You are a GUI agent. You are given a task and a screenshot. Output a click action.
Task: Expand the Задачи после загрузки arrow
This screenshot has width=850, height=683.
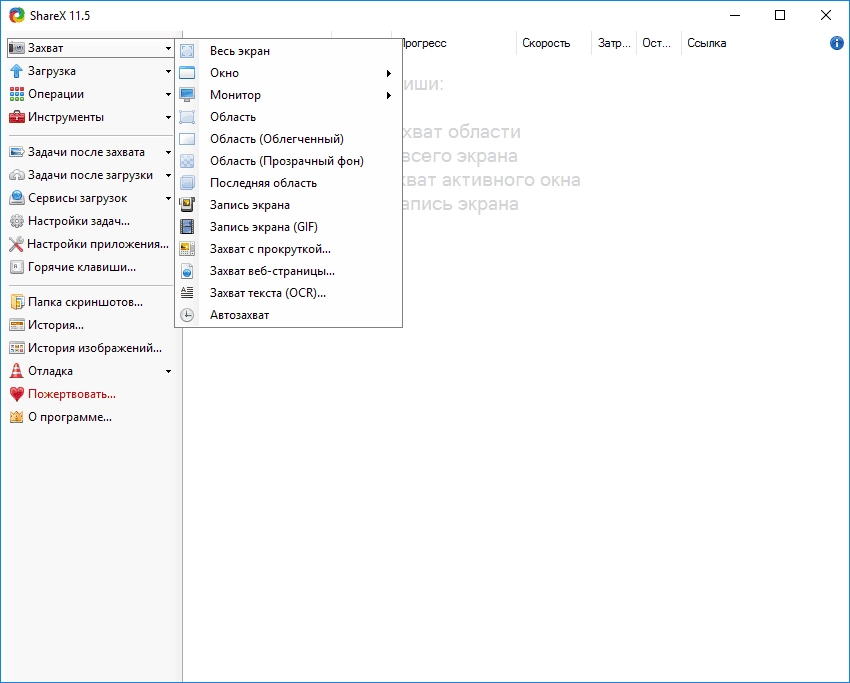[x=169, y=176]
